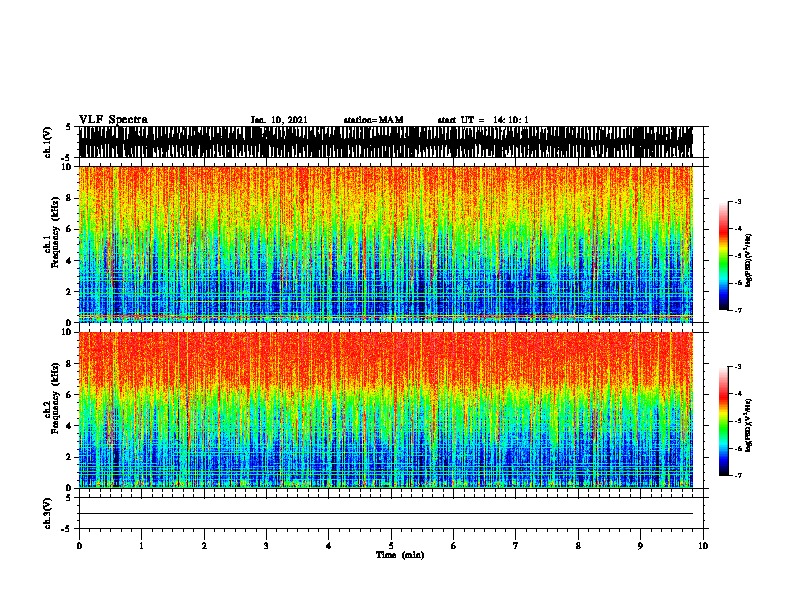Select the date "Jan. 10, 2021"
The image size is (792, 612).
coord(279,120)
